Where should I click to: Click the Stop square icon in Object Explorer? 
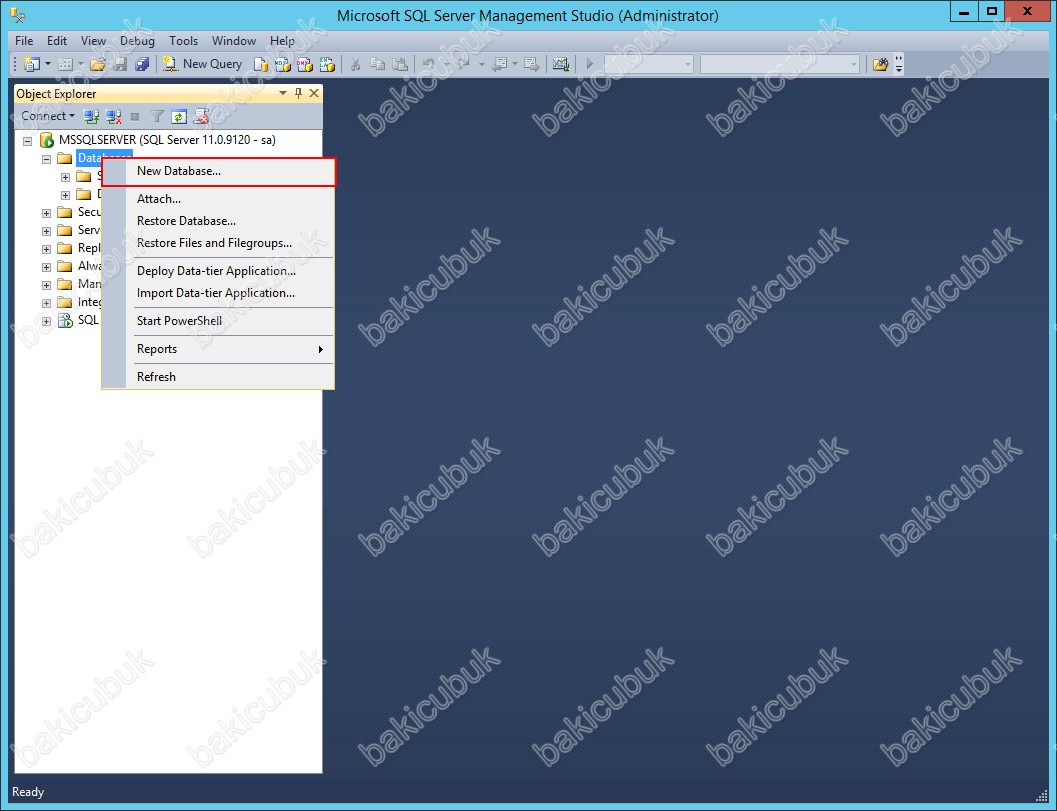tap(135, 117)
